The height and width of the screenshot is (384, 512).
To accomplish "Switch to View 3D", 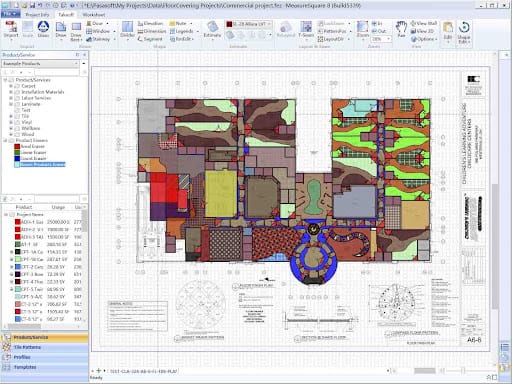I will pyautogui.click(x=423, y=31).
